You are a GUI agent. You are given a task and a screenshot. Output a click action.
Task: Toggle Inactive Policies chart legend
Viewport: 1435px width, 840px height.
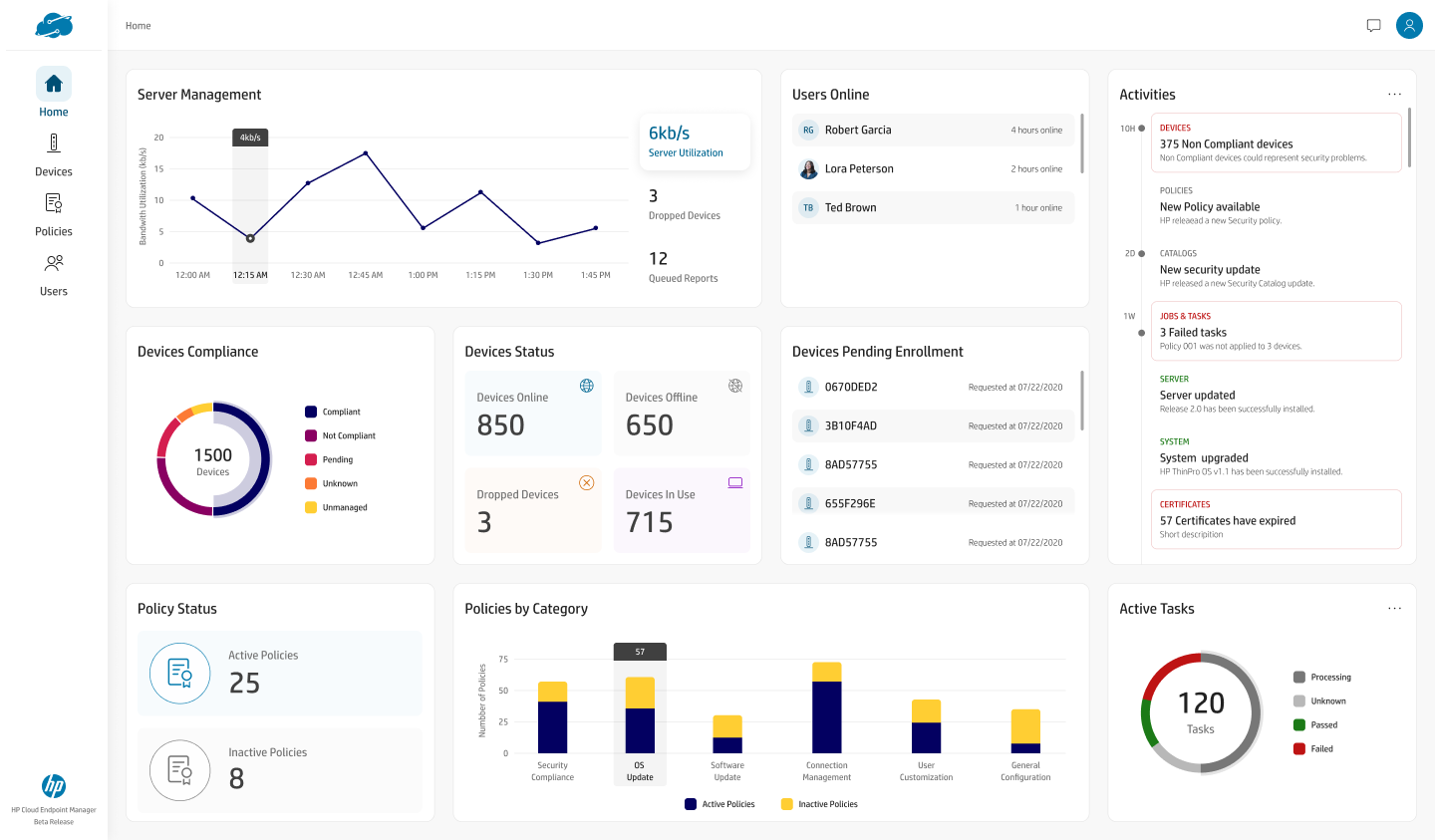[819, 804]
